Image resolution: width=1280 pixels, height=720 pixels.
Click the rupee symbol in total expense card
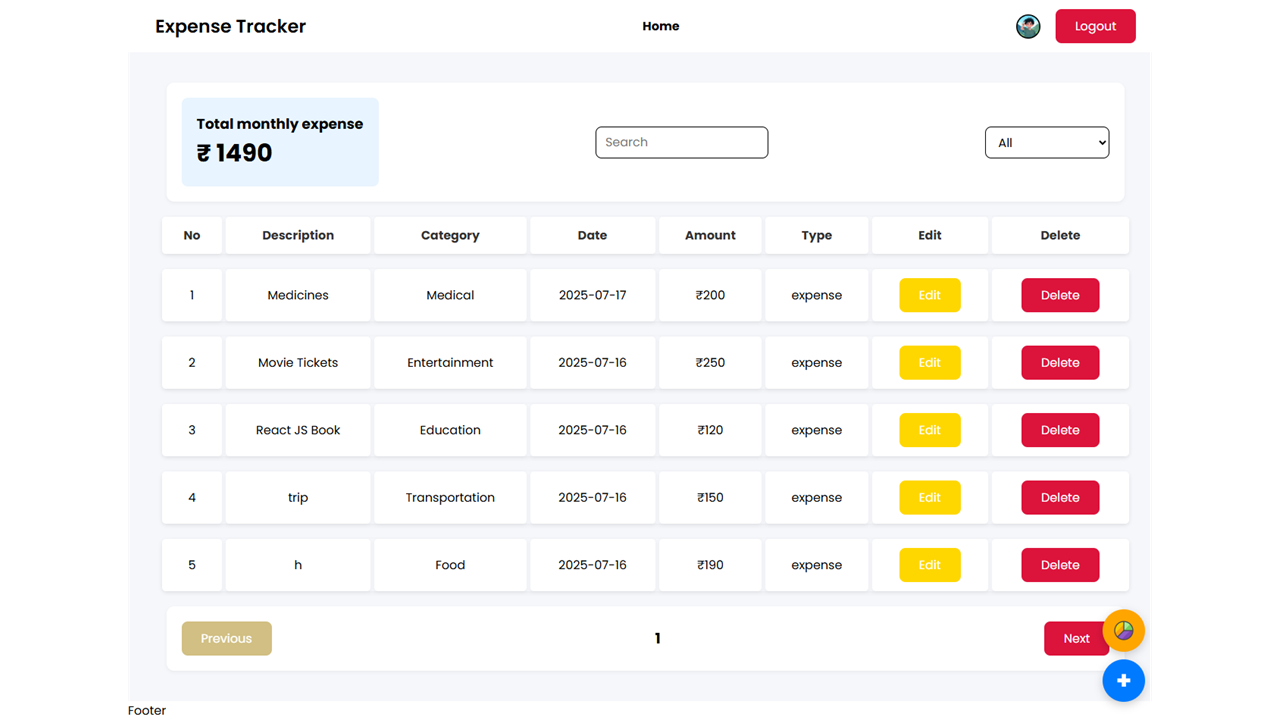coord(205,152)
